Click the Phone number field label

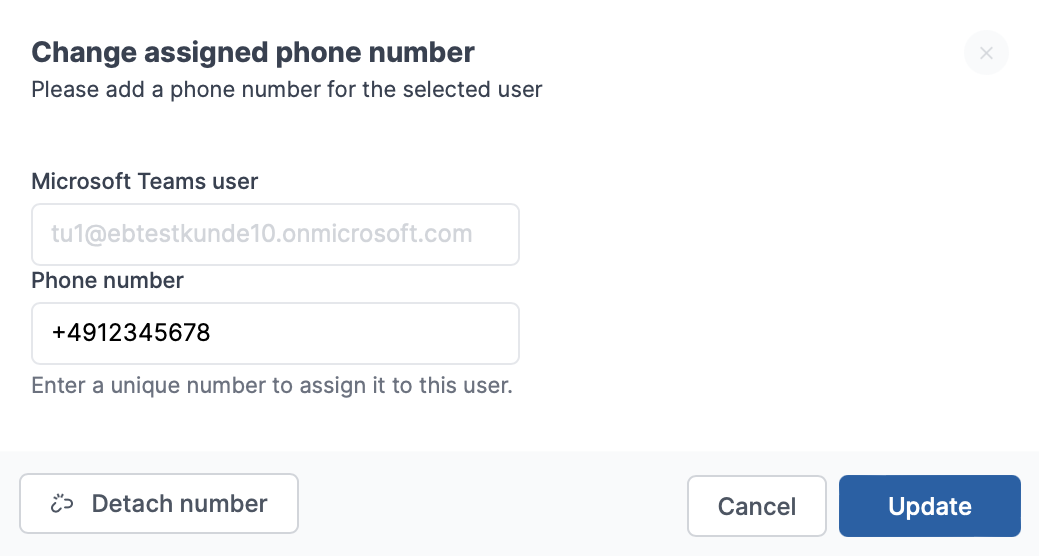tap(107, 280)
